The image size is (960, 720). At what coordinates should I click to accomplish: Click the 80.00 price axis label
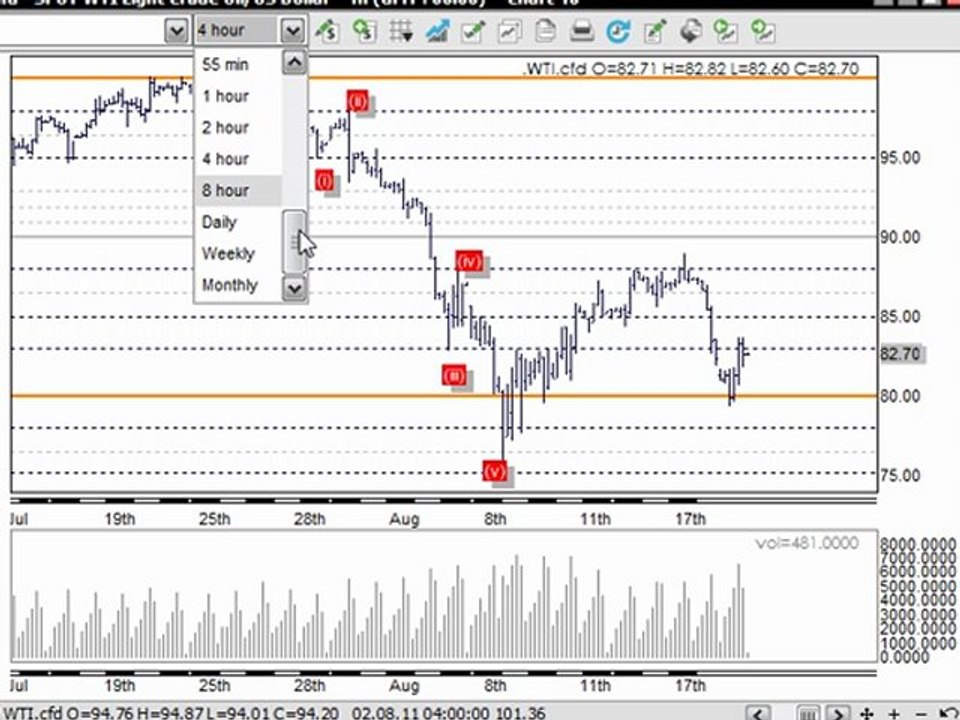tap(900, 396)
